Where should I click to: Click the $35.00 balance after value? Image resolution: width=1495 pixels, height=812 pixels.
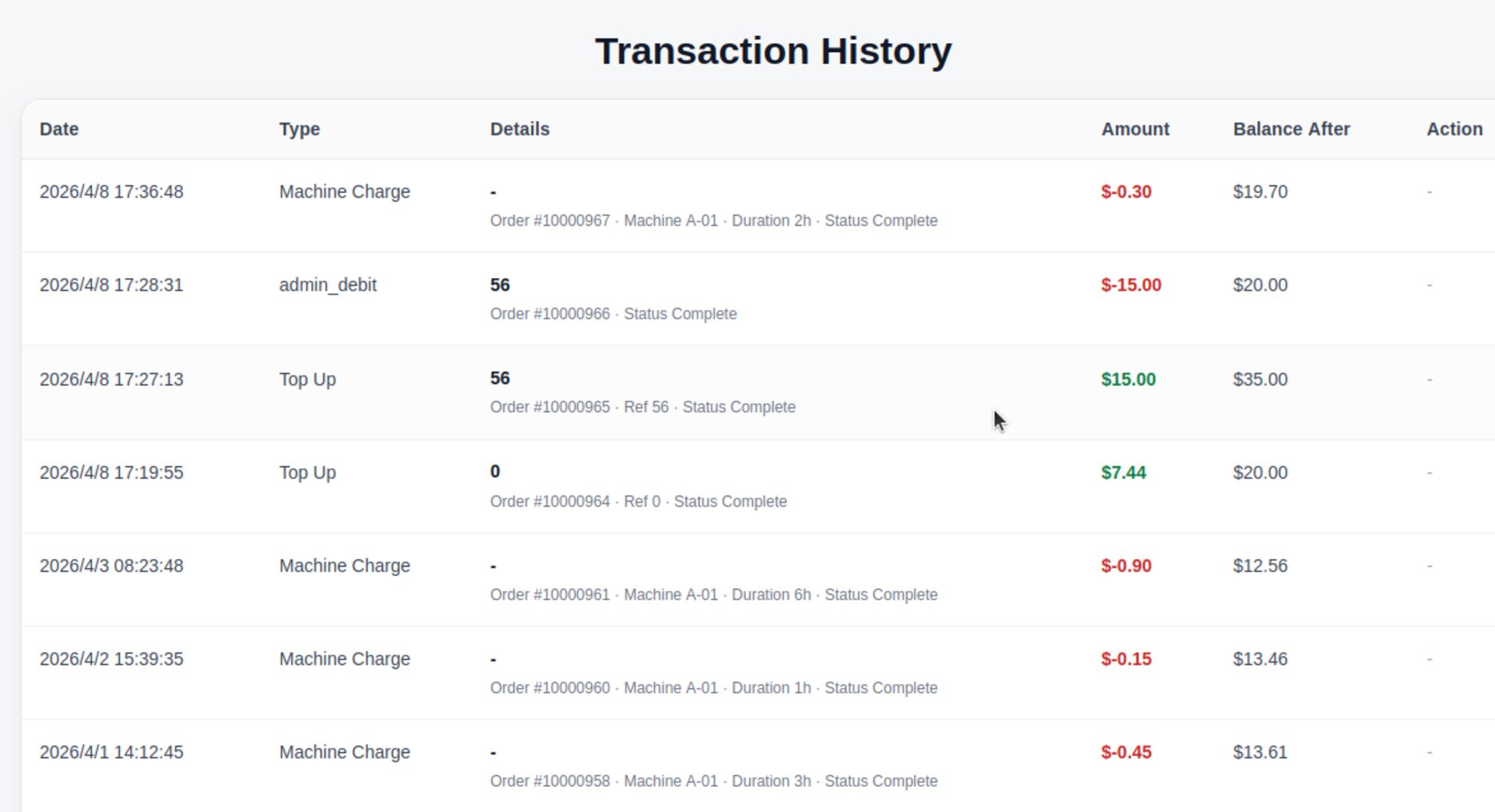(x=1260, y=379)
